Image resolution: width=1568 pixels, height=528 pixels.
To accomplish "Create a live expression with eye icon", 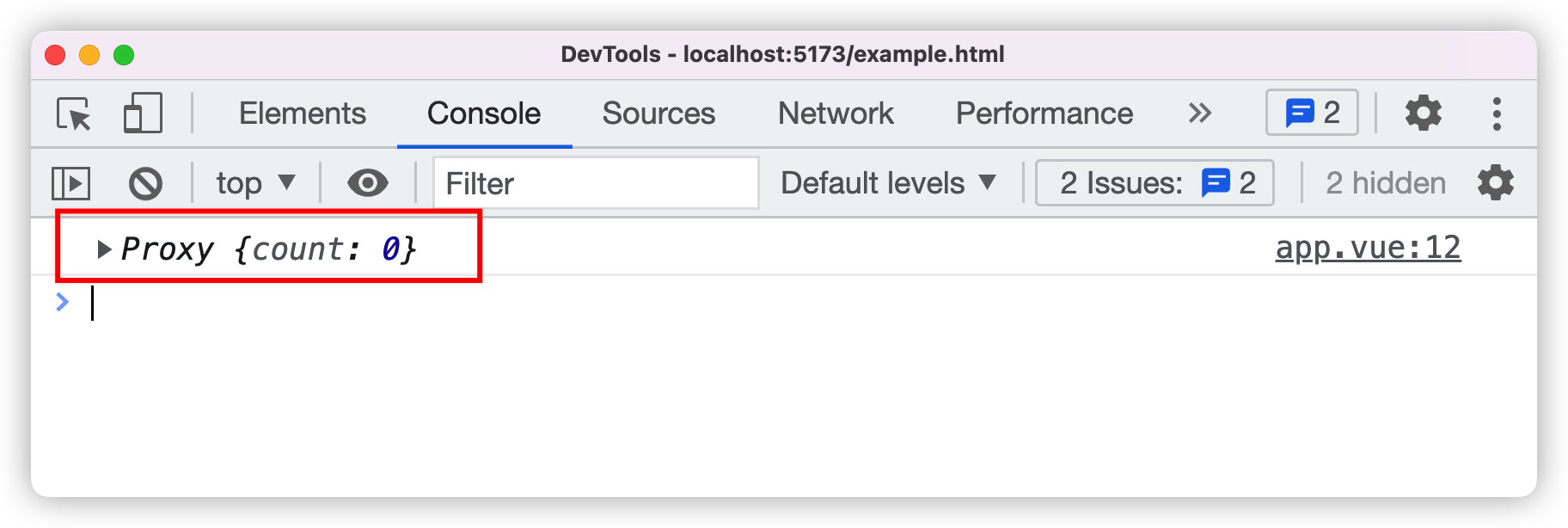I will pos(367,183).
